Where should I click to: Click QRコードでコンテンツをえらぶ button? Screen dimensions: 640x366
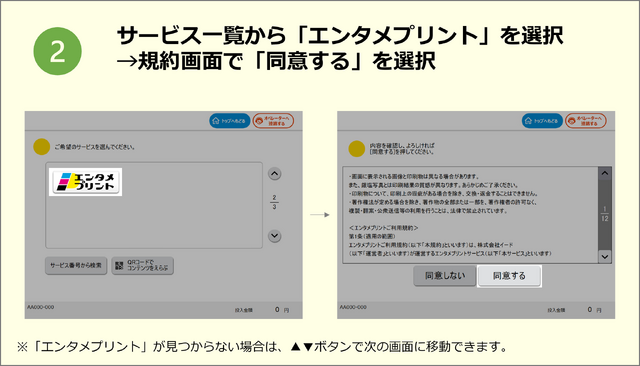pos(142,266)
